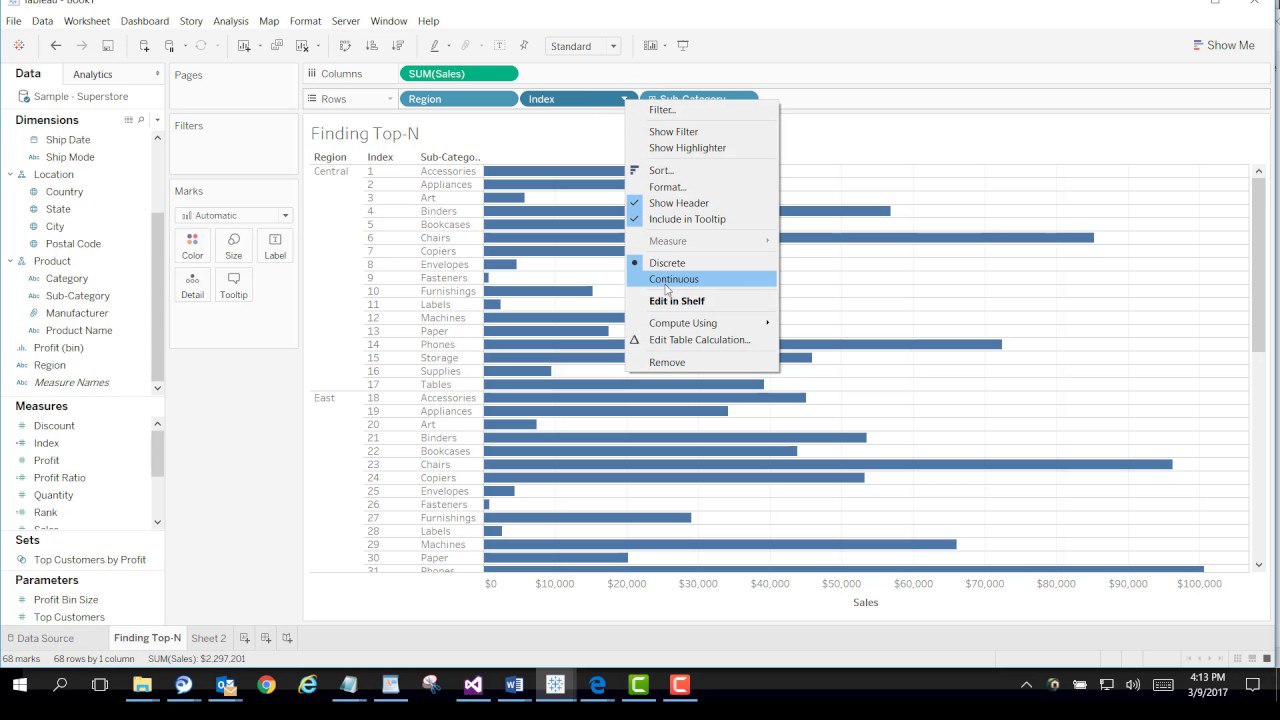
Task: Select Sample - Superstore data source
Action: [x=80, y=97]
